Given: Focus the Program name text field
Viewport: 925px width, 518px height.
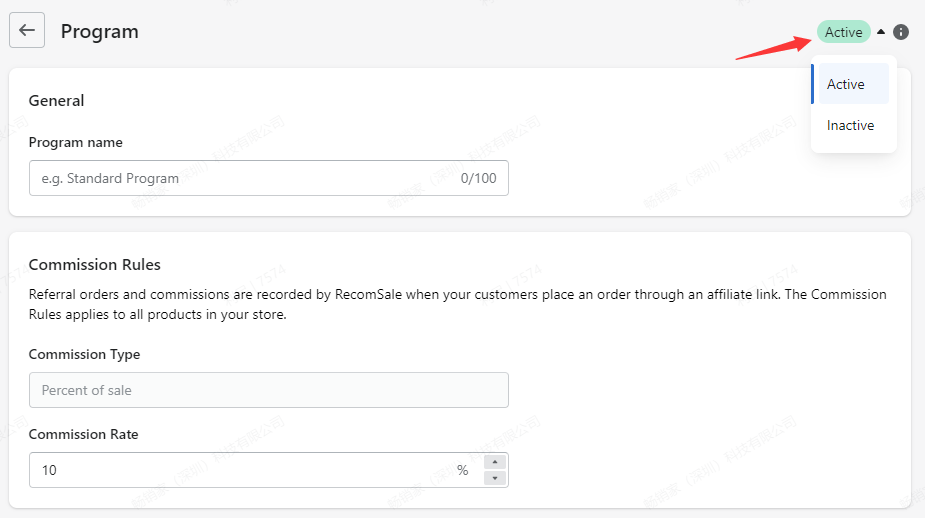Looking at the screenshot, I should 240,178.
